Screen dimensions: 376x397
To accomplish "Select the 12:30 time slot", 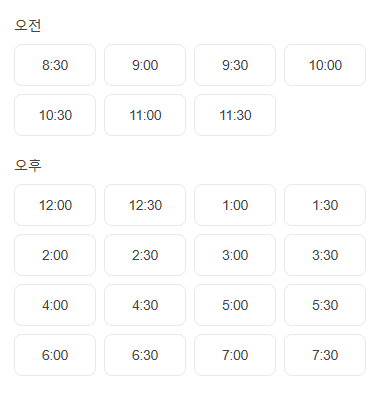I will coord(145,205).
